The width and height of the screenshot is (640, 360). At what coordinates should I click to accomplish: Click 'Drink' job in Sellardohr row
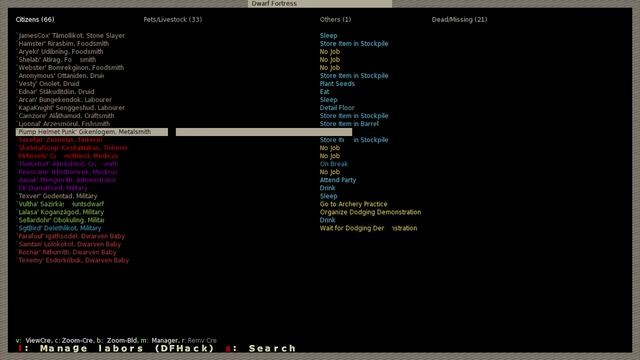(327, 220)
